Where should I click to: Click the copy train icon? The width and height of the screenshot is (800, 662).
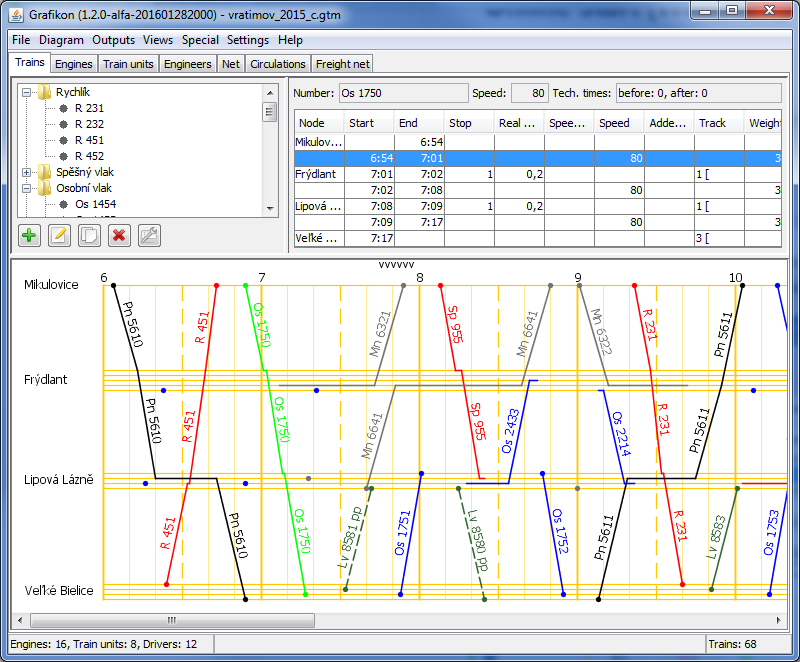tap(89, 236)
